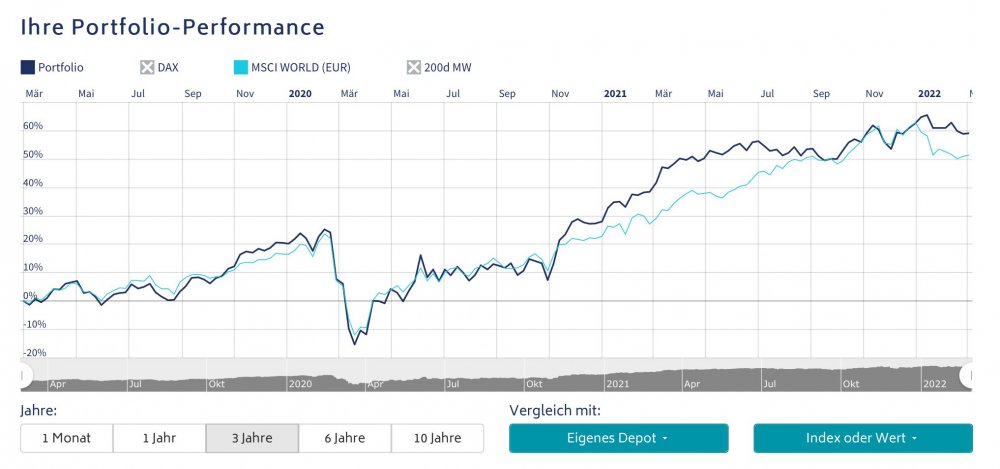Enable the DAX comparison checkbox
Image resolution: width=1000 pixels, height=469 pixels.
point(147,68)
